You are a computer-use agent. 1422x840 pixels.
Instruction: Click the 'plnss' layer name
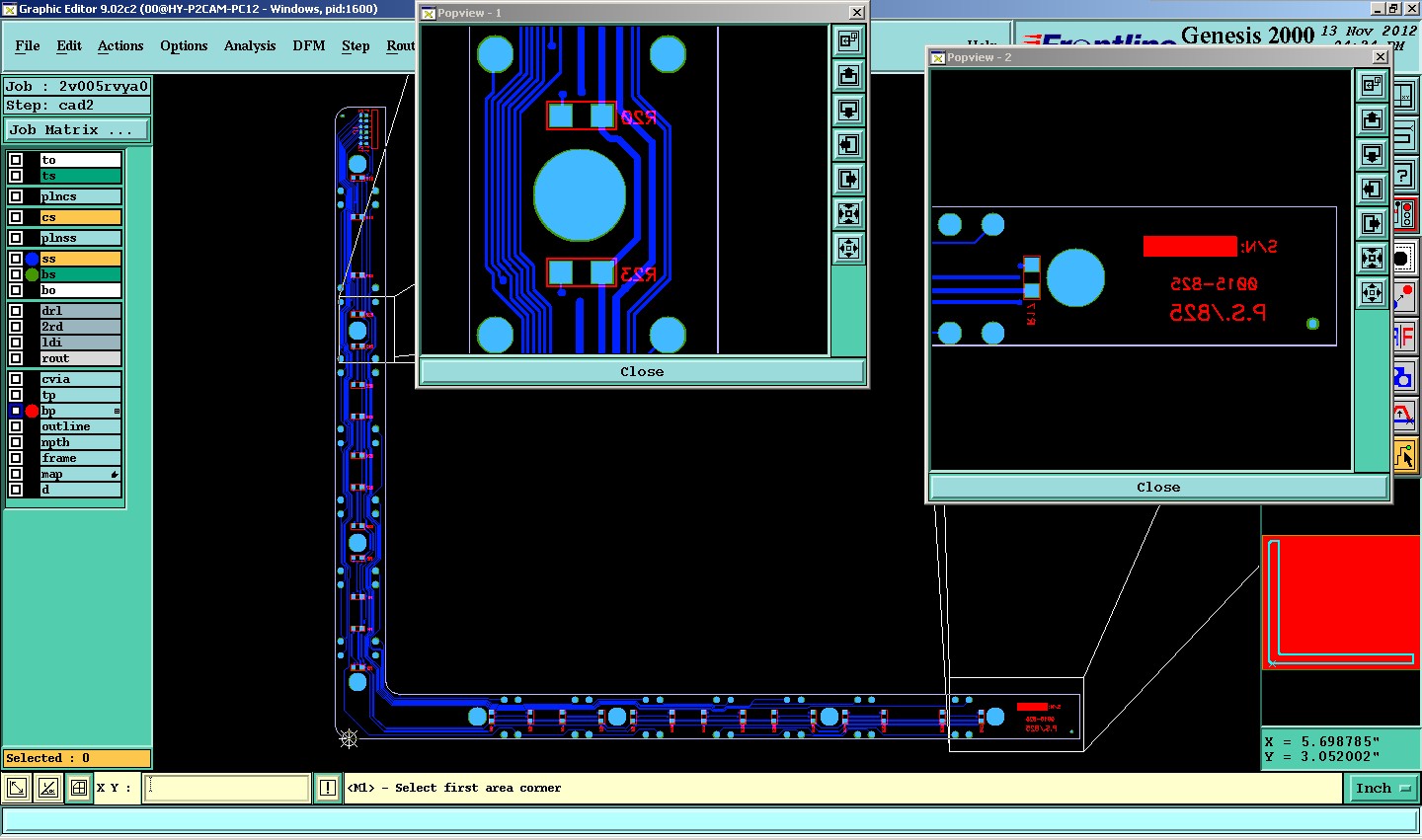(80, 238)
